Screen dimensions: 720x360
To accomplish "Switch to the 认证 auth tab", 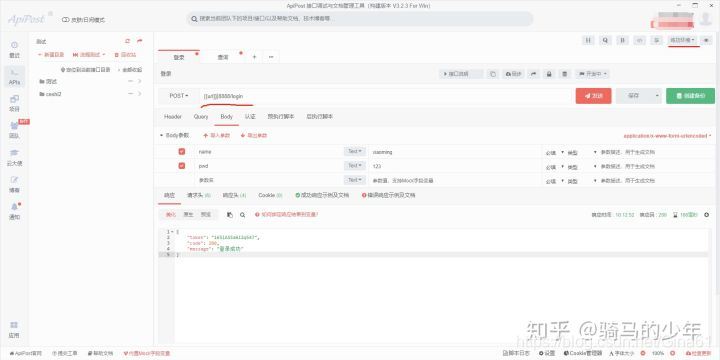I will coord(250,117).
